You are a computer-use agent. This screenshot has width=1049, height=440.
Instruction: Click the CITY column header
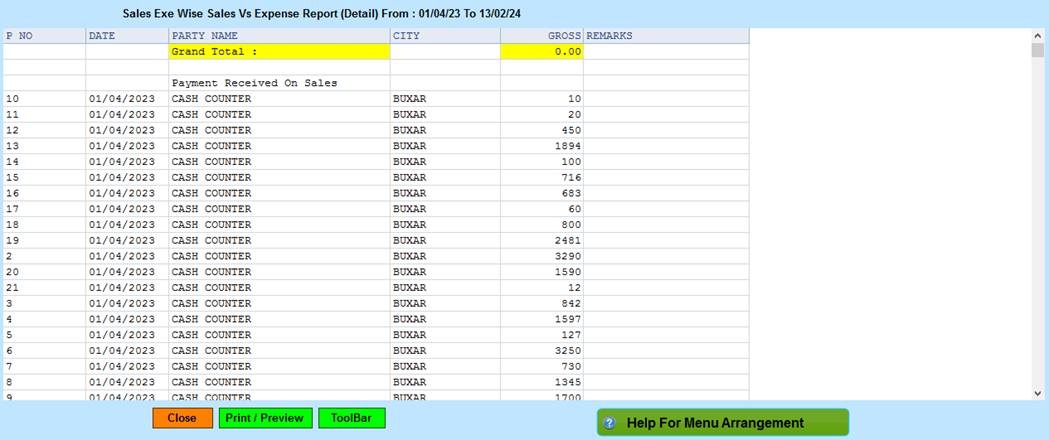click(445, 36)
